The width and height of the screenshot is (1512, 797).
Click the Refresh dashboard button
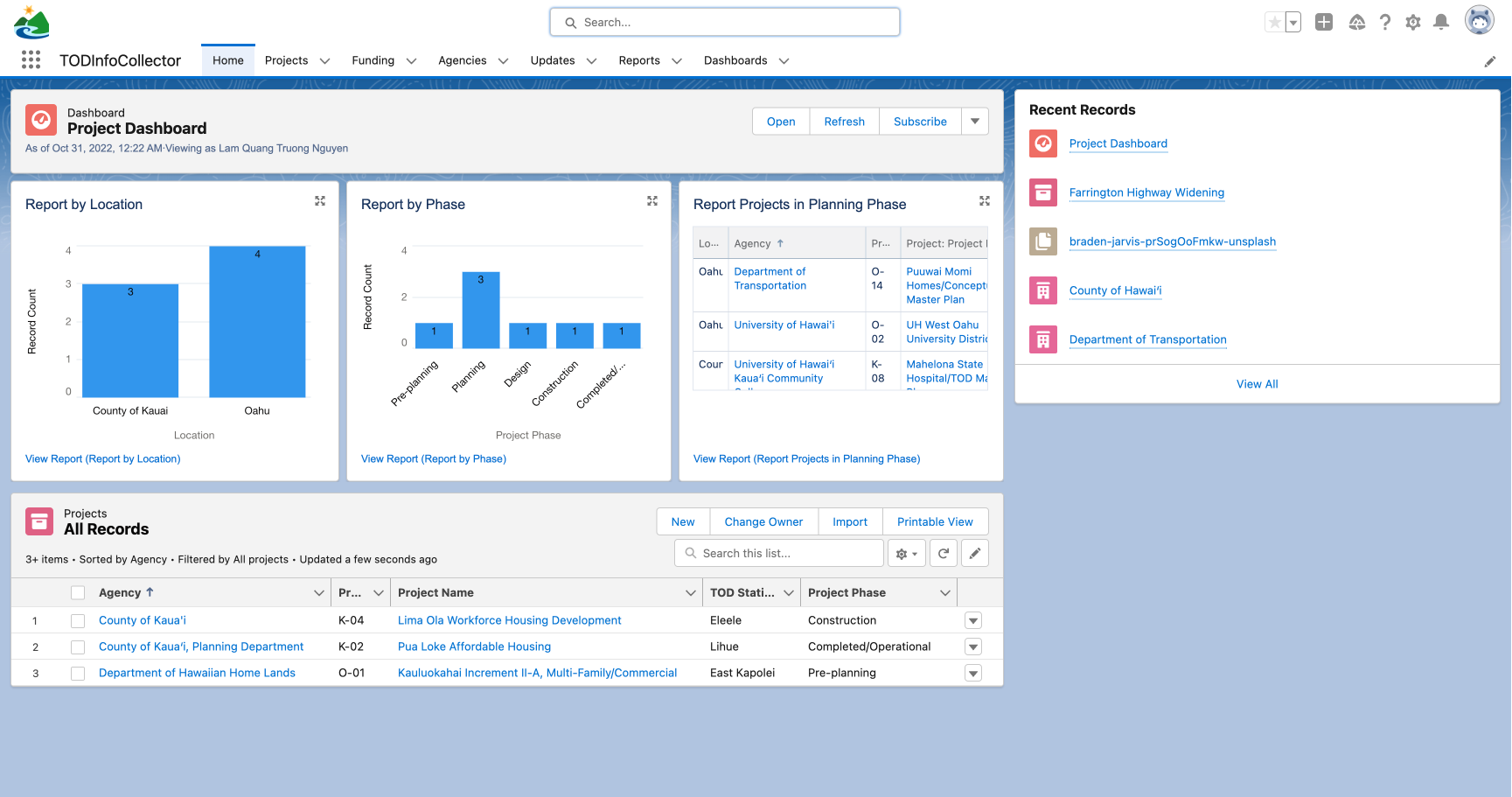tap(843, 121)
